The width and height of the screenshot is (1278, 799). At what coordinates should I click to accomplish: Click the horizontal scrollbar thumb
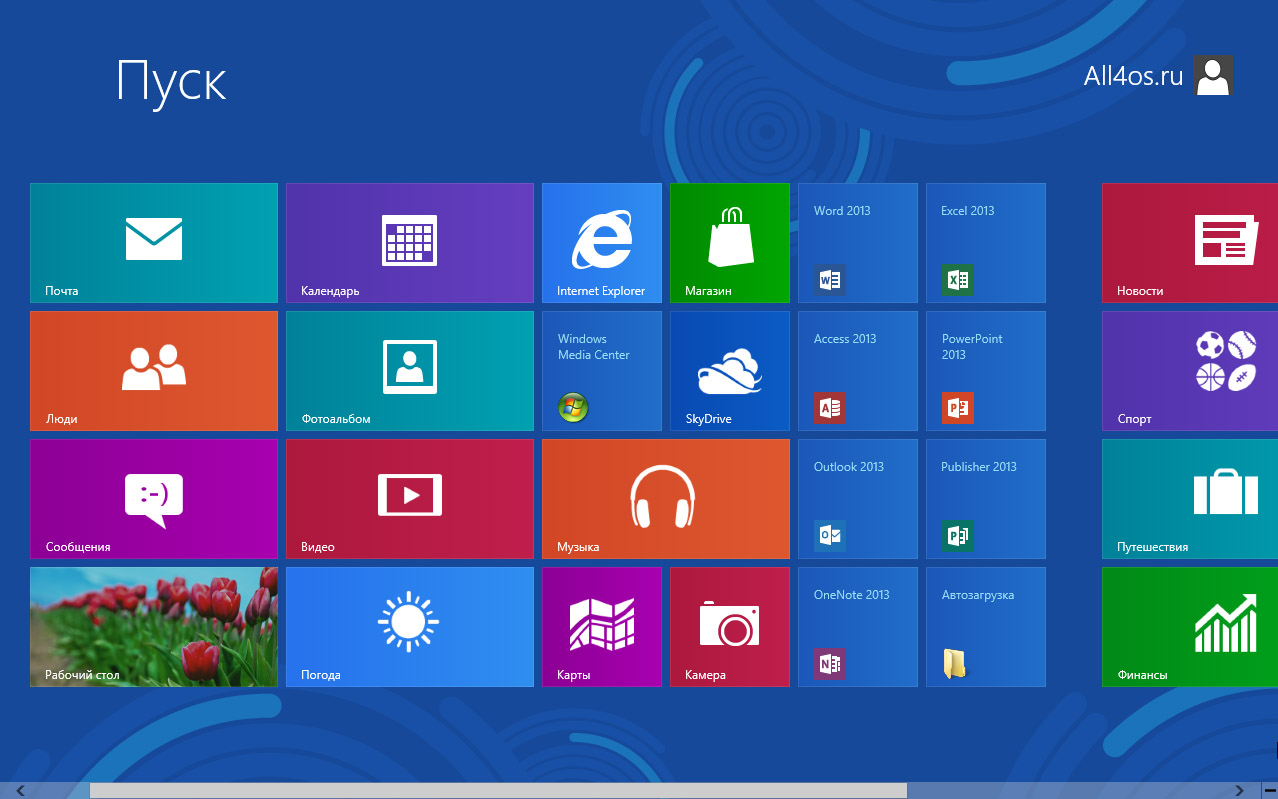[x=498, y=791]
